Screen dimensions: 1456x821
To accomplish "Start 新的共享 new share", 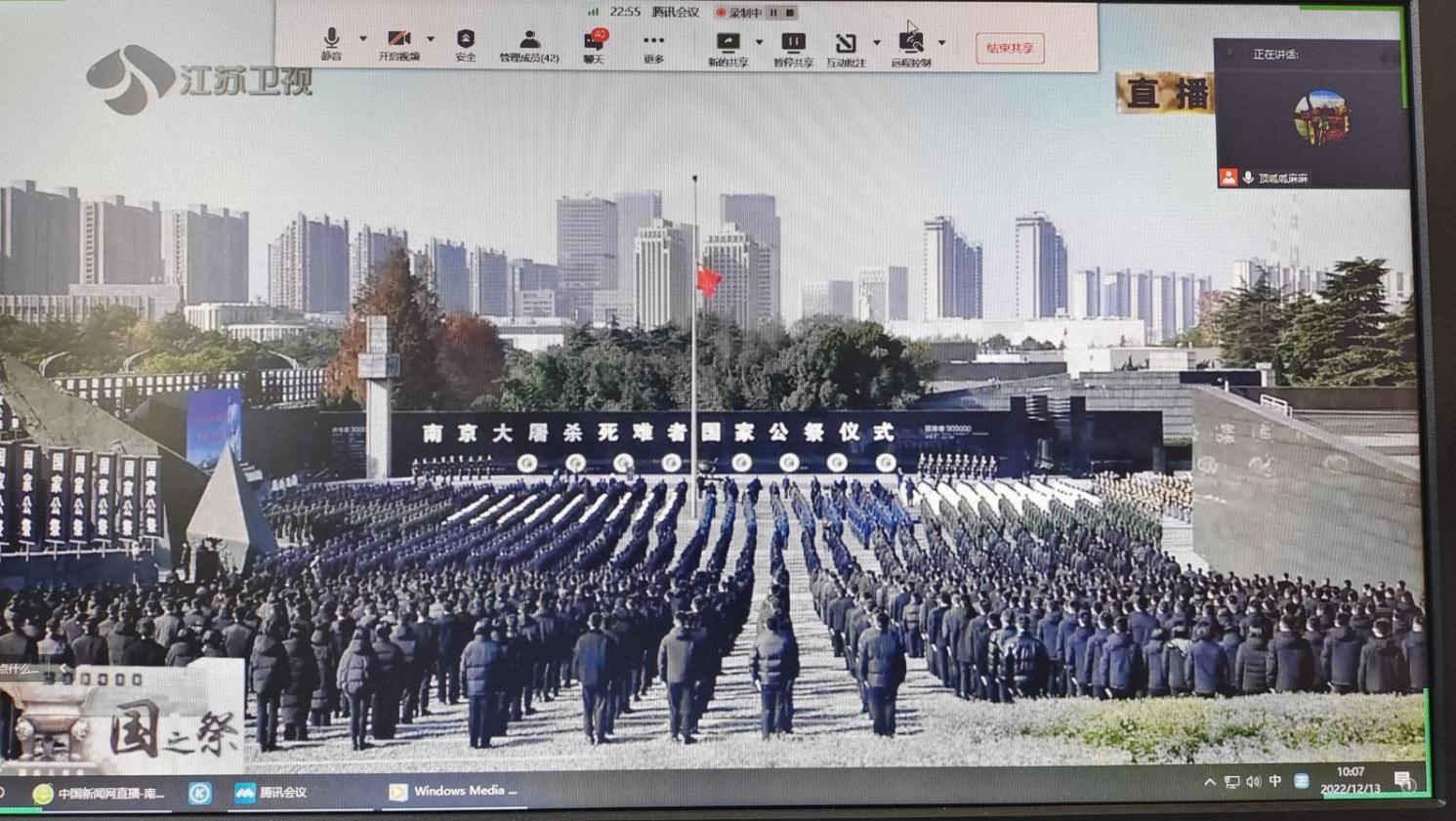I will point(728,43).
